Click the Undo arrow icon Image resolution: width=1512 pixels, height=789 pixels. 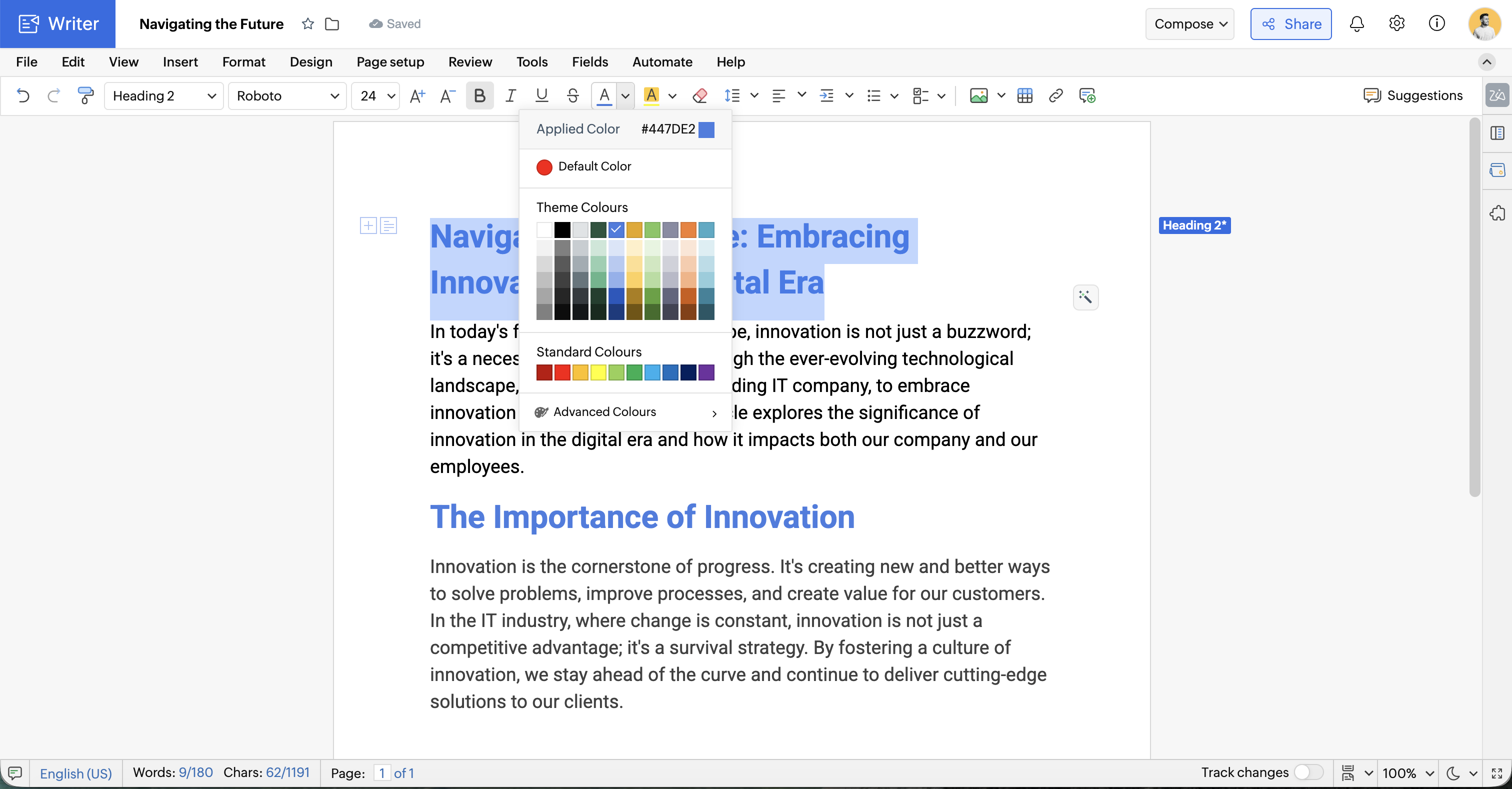(23, 95)
